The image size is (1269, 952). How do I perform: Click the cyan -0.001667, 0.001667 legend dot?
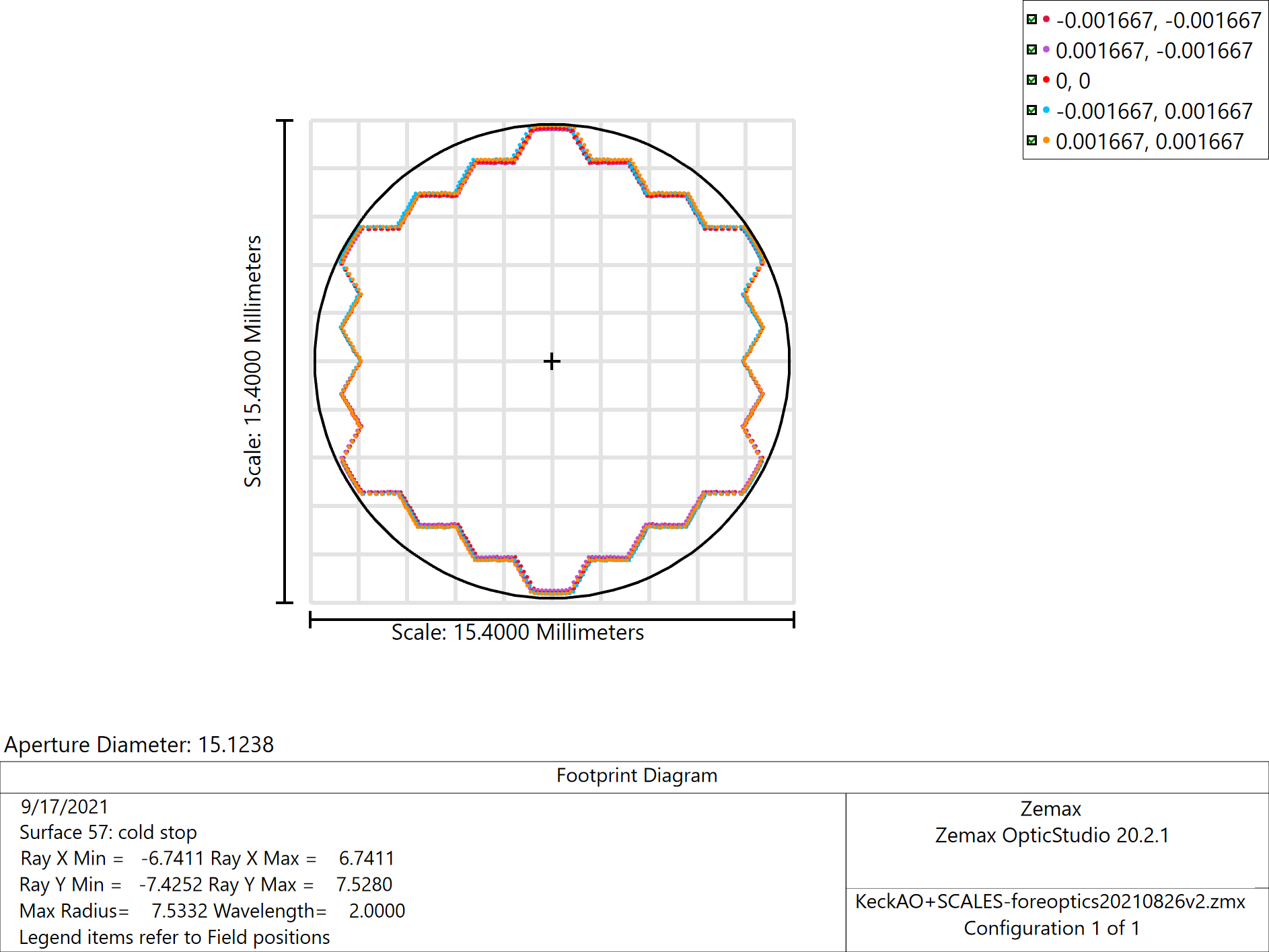coord(1046,110)
